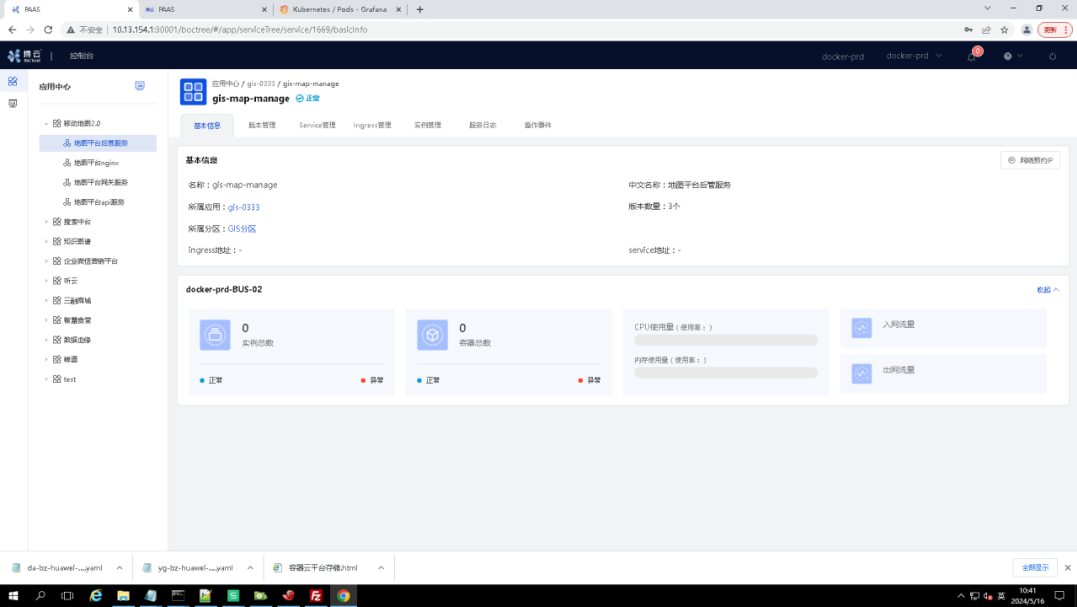The width and height of the screenshot is (1077, 607).
Task: Click the inbound traffic (入网流量) icon
Action: 861,328
